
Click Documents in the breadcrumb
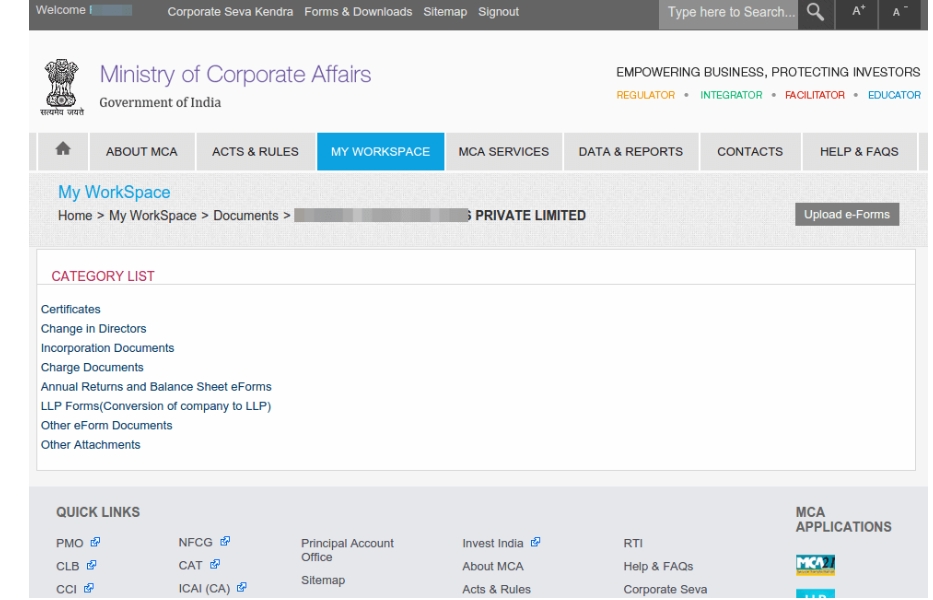tap(246, 215)
